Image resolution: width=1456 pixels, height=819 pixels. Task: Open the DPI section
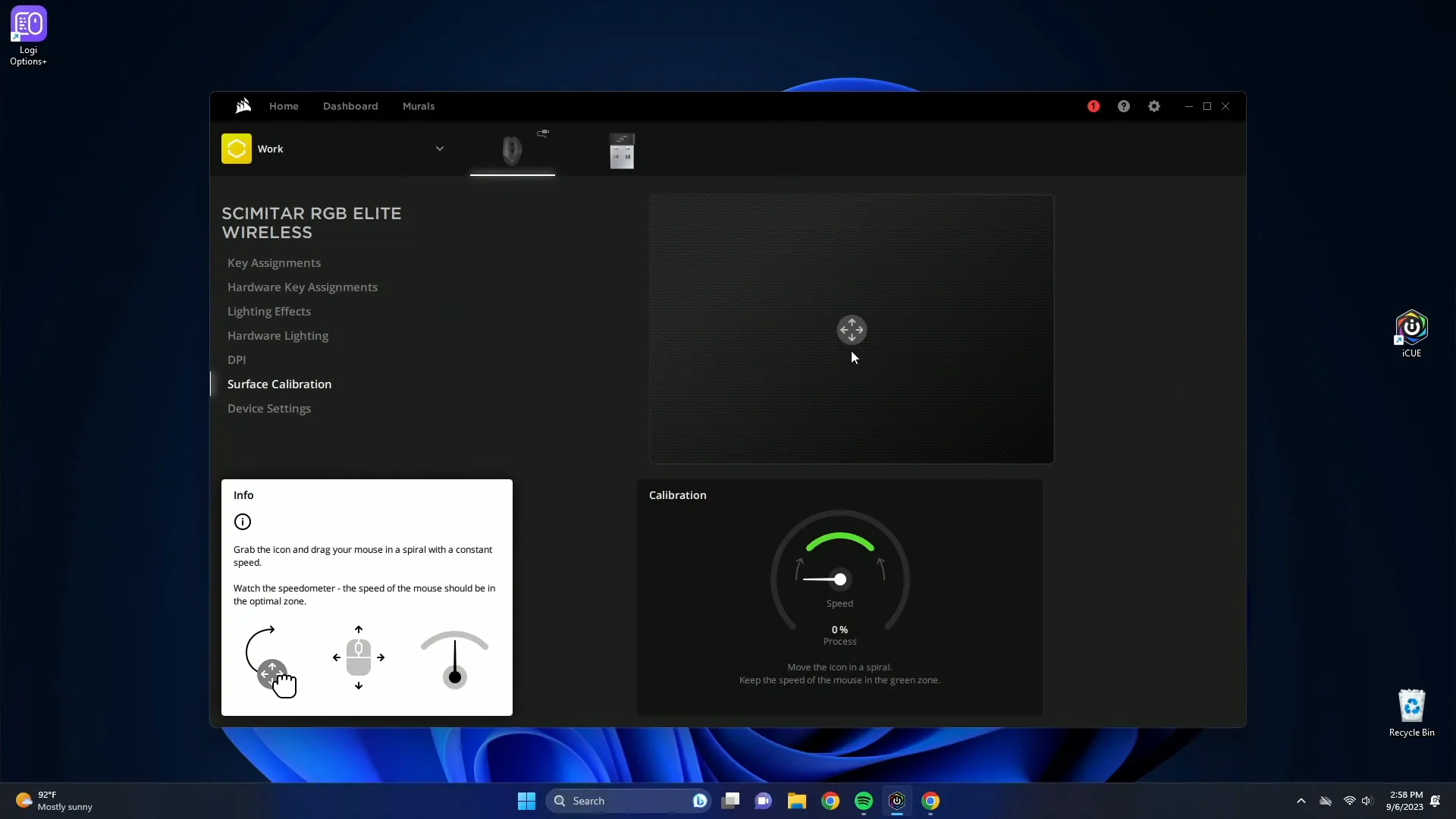pyautogui.click(x=237, y=360)
